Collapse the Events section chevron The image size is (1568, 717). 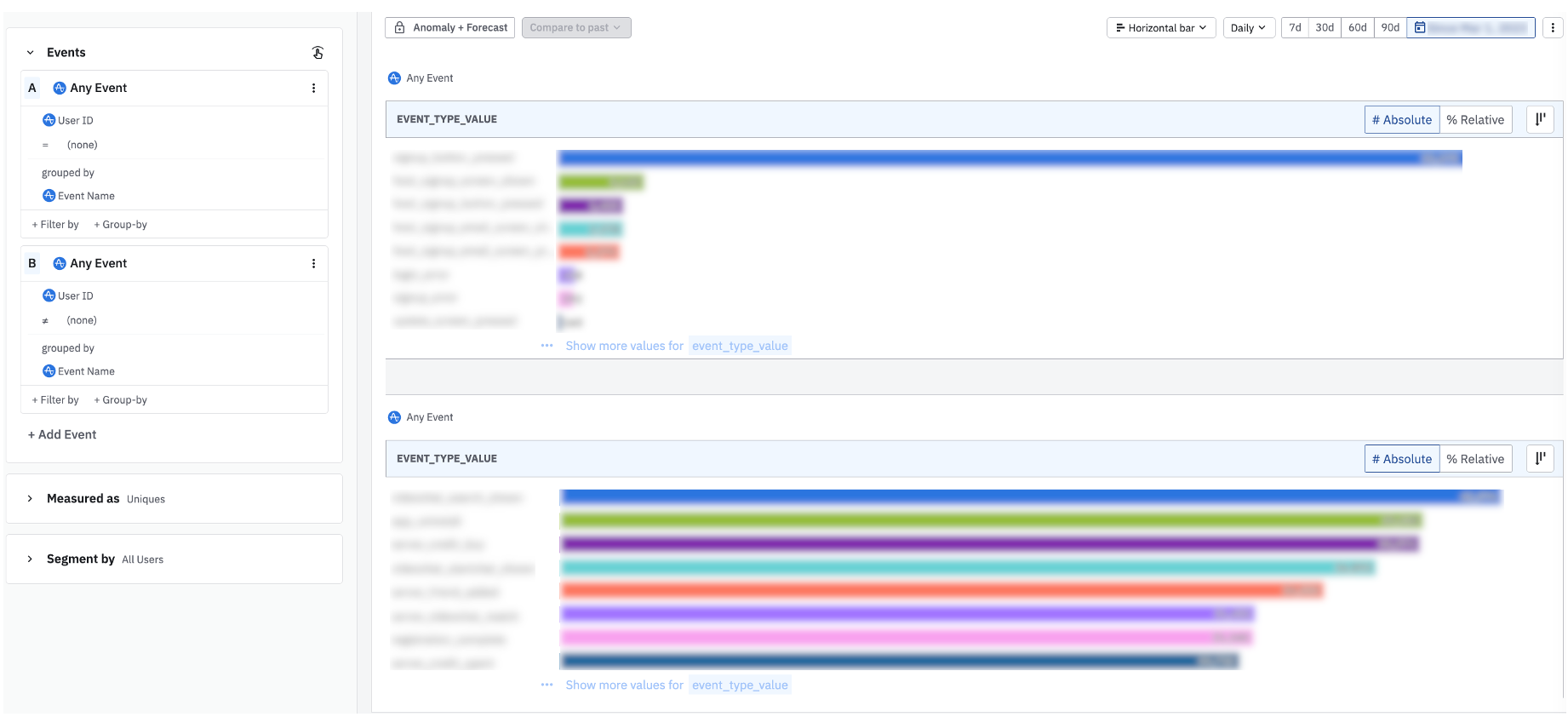pyautogui.click(x=31, y=53)
